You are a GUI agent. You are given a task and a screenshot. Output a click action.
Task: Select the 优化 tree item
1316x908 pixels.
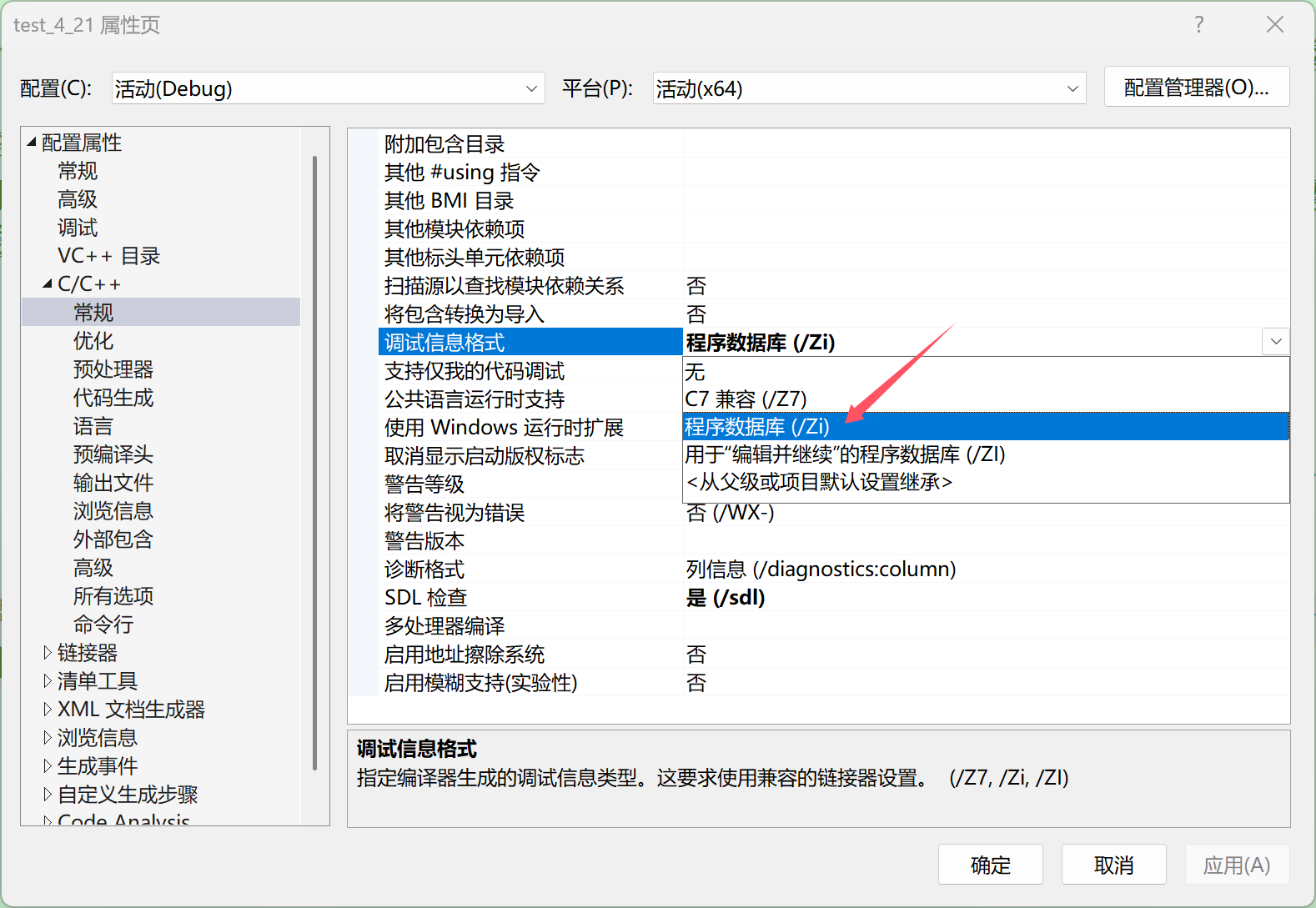(93, 341)
